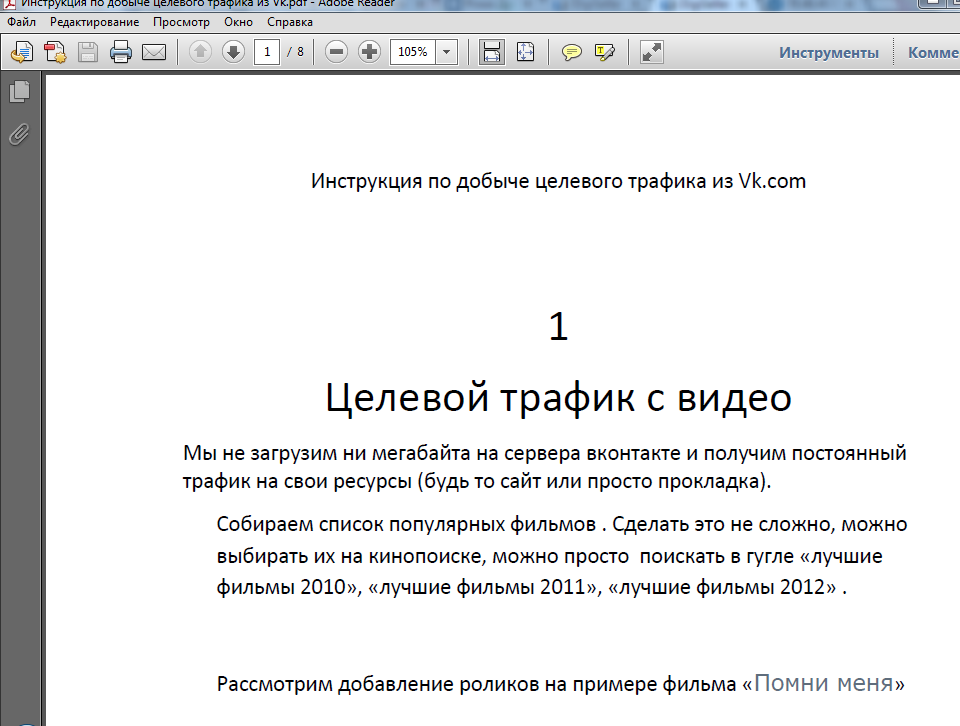Click the Adobe Reader title bar PDF icon

click(x=9, y=3)
